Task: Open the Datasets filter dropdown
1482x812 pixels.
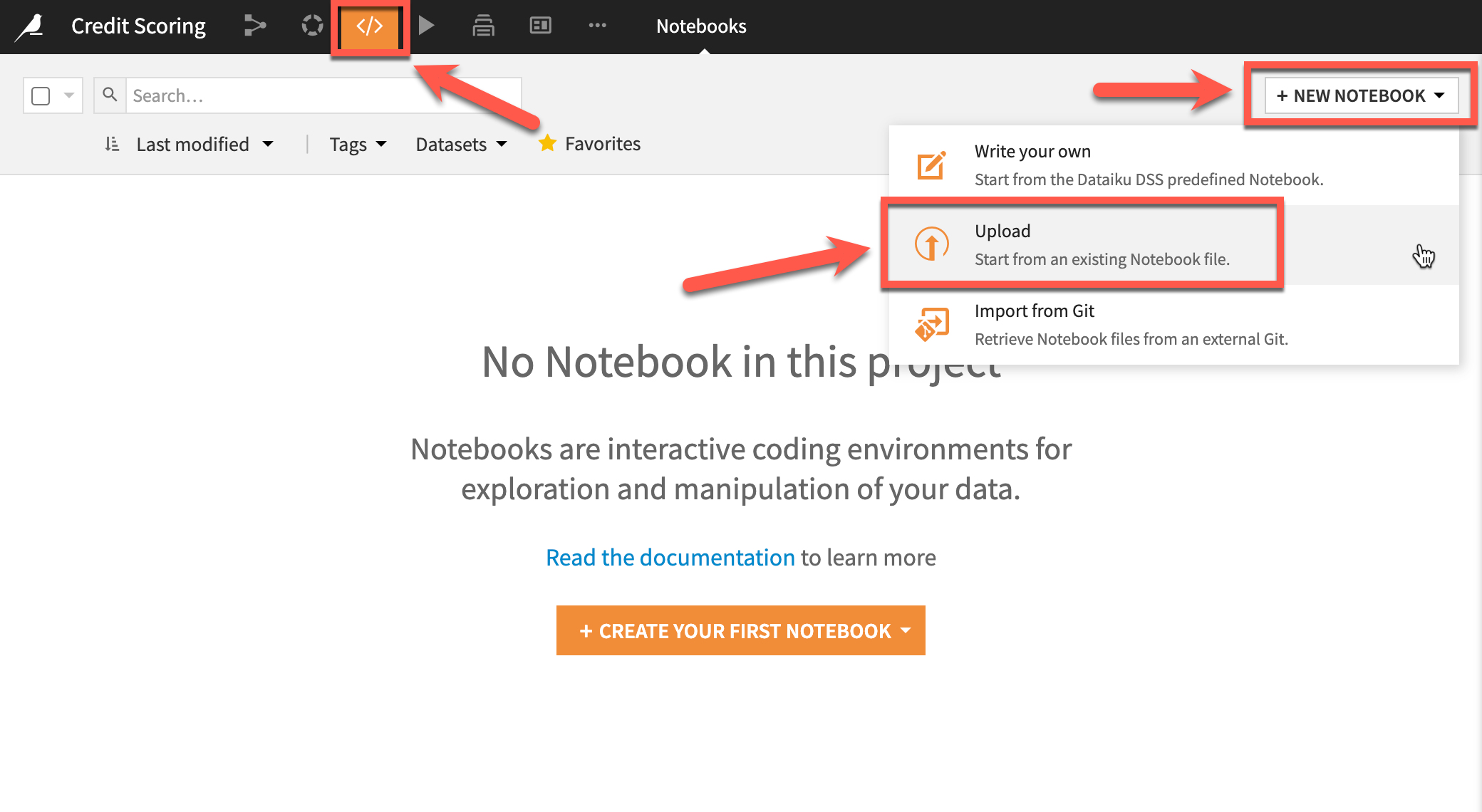Action: point(461,144)
